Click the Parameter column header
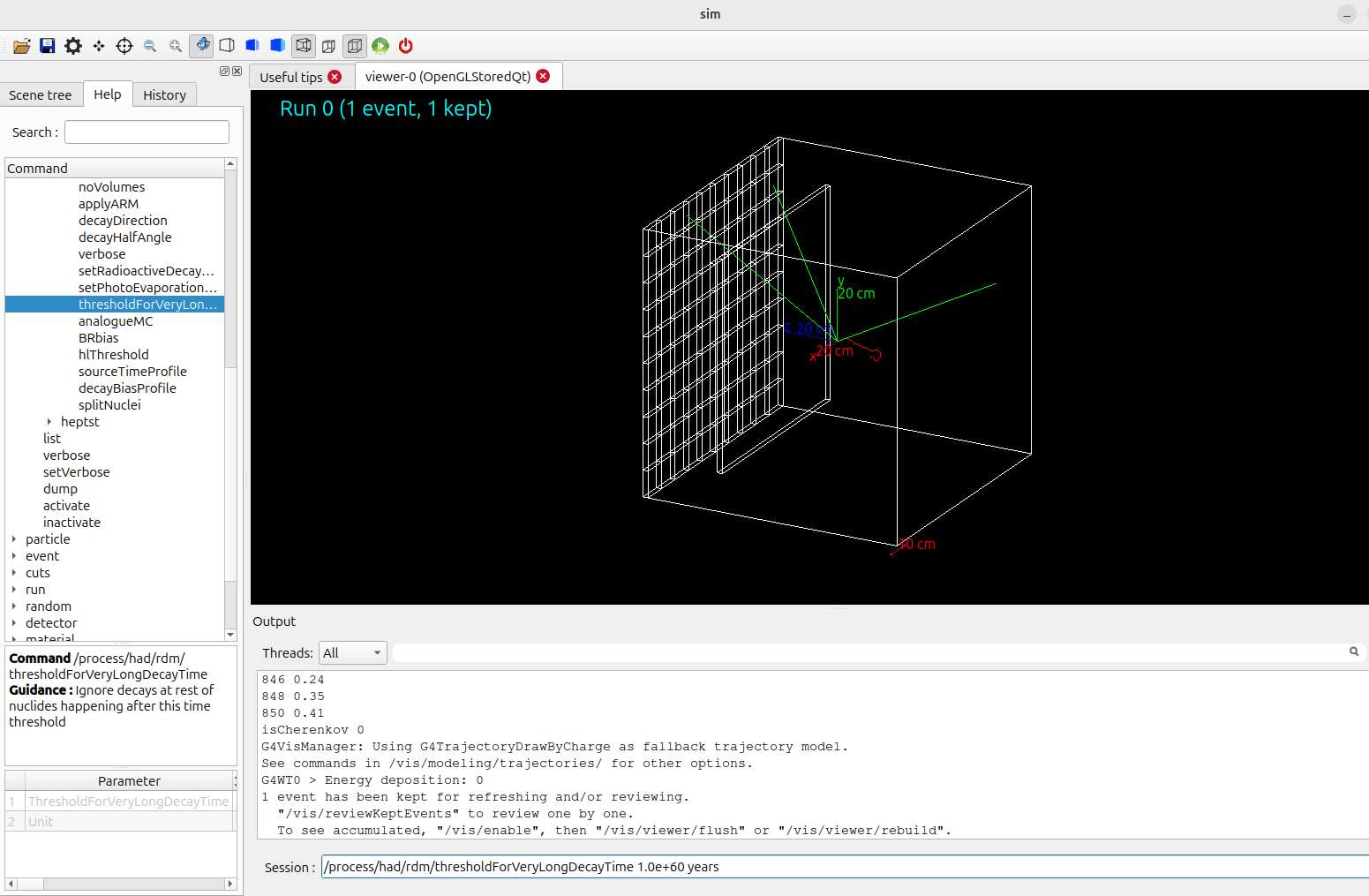The width and height of the screenshot is (1369, 896). [x=129, y=781]
